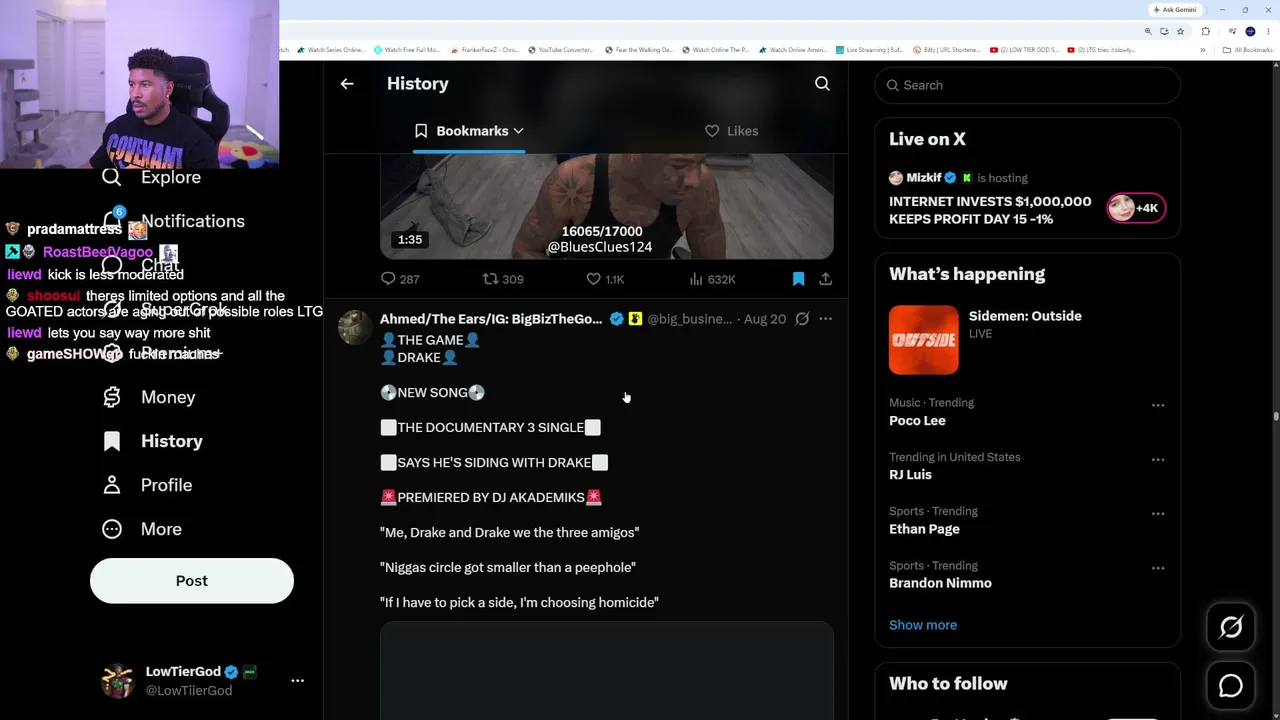Open LowTierGod account menu dots
Viewport: 1280px width, 720px height.
click(x=297, y=680)
